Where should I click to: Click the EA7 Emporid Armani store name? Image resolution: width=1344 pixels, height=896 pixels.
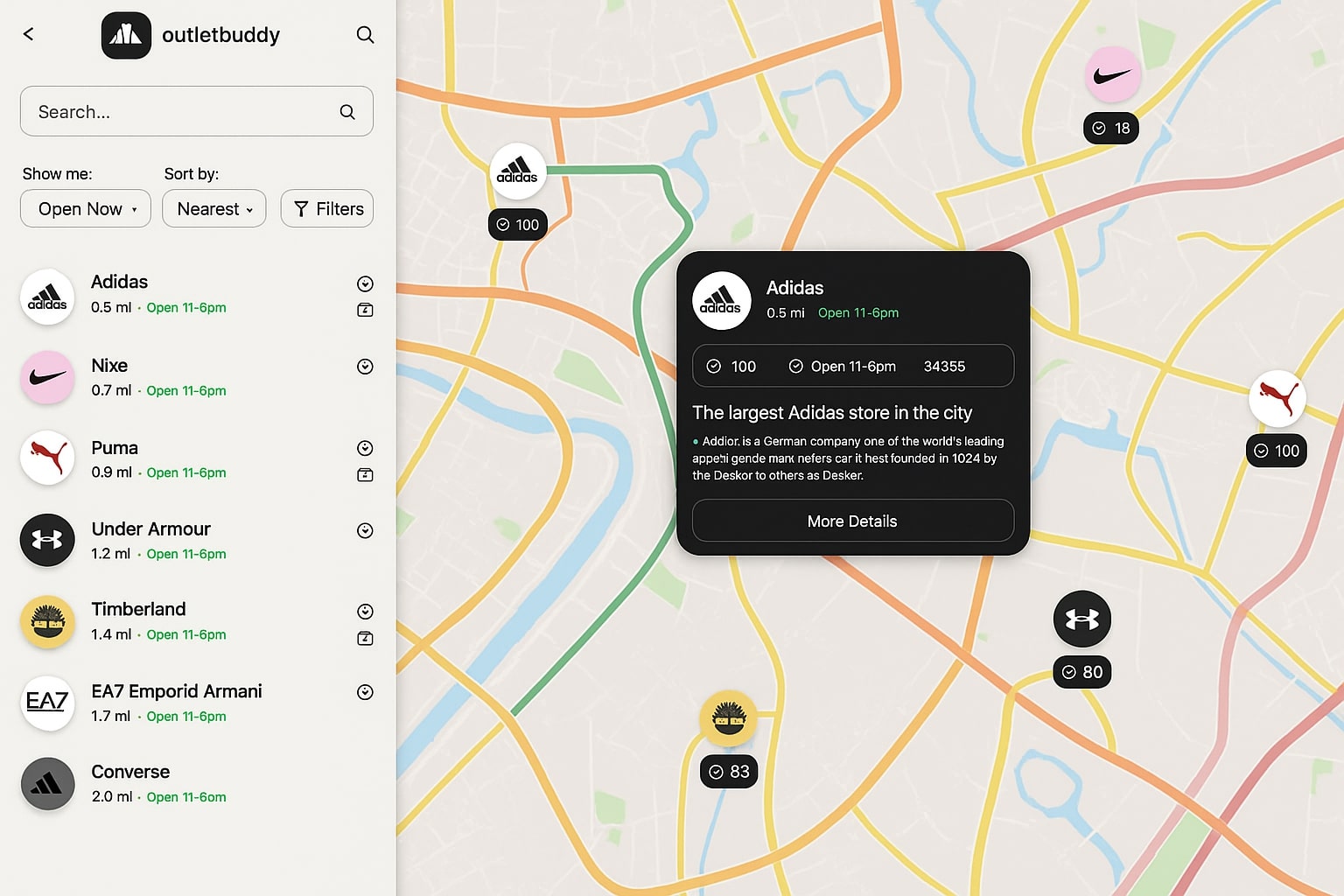177,691
